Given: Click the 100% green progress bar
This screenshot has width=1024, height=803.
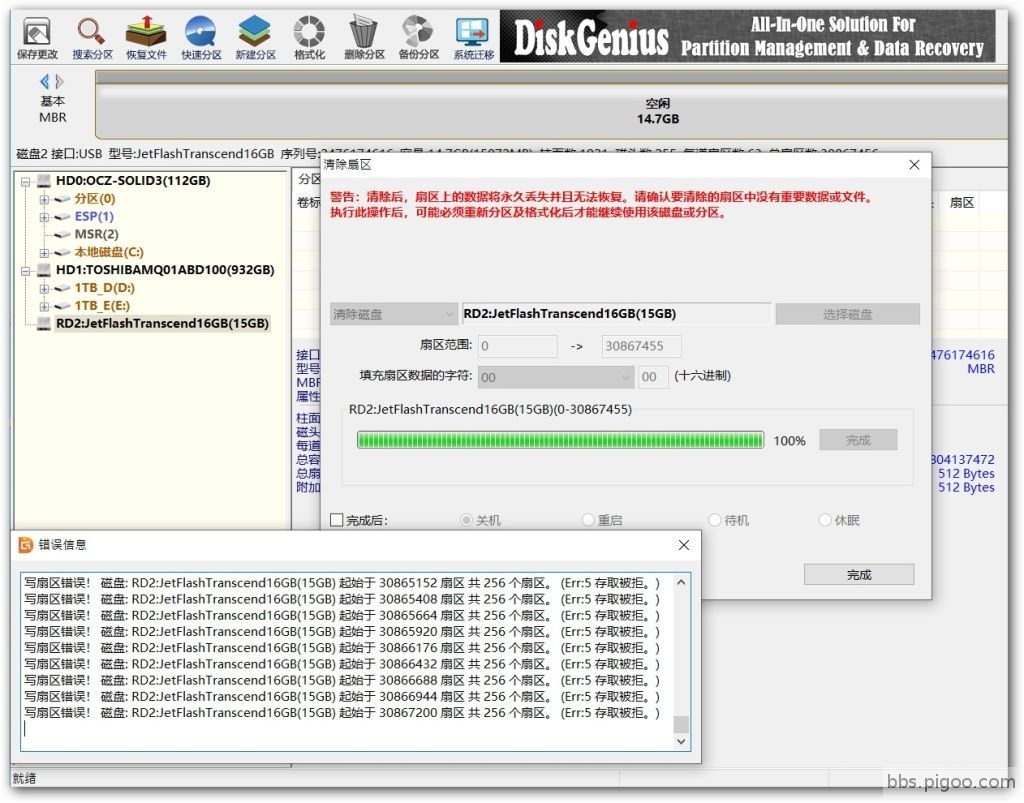Looking at the screenshot, I should [x=560, y=440].
